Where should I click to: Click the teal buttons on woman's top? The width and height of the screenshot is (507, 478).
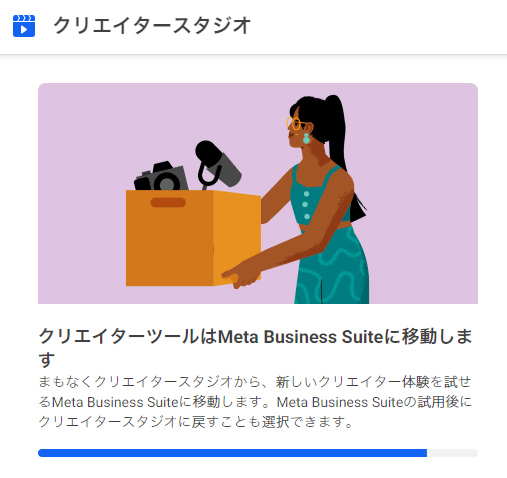pos(306,205)
